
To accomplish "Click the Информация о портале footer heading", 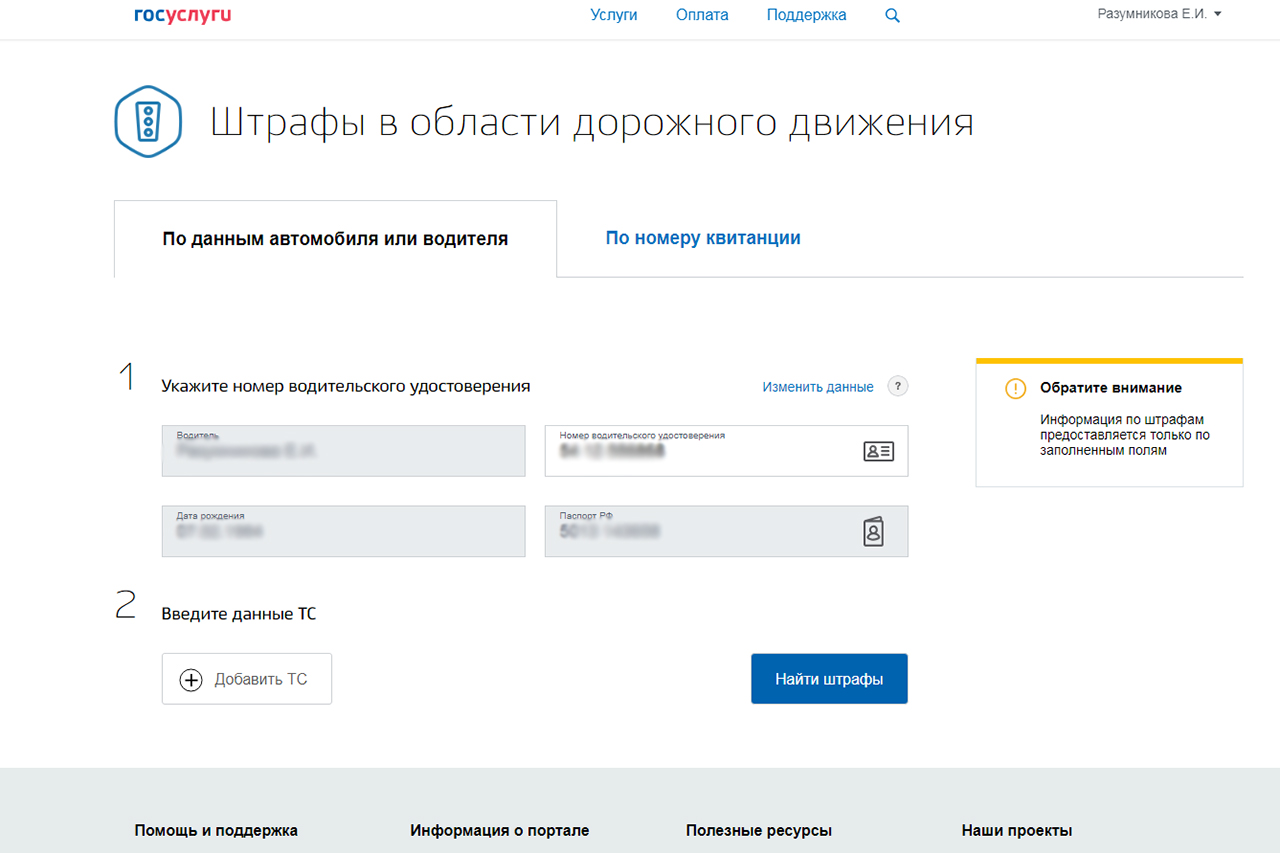I will [x=500, y=830].
